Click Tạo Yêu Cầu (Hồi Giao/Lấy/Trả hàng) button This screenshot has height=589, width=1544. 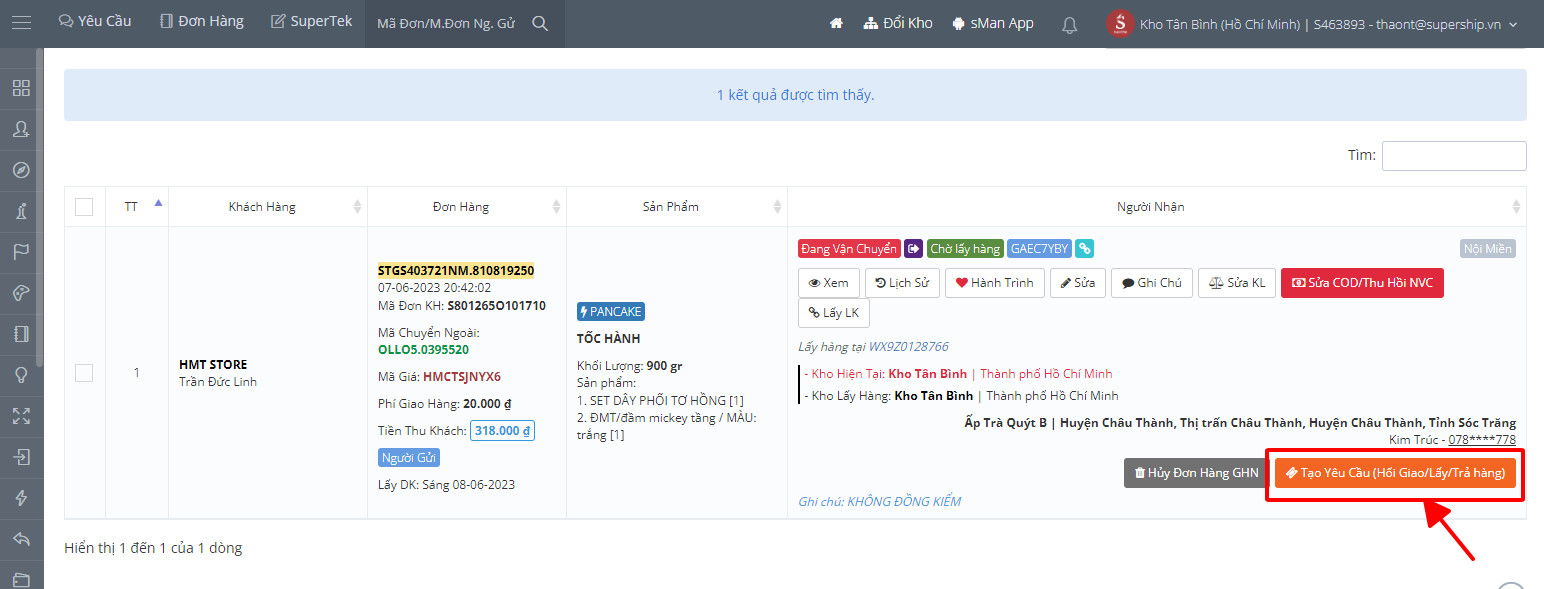pos(1395,473)
